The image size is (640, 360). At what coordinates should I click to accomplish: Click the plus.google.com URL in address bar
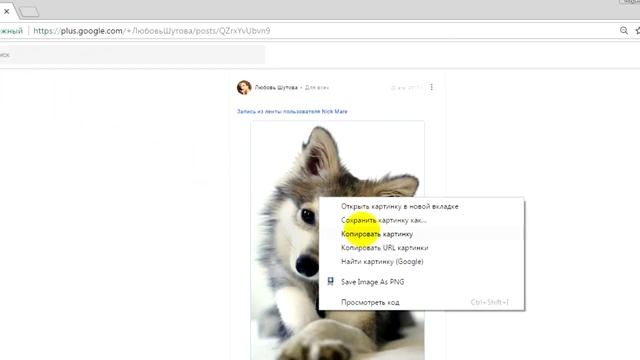point(151,31)
